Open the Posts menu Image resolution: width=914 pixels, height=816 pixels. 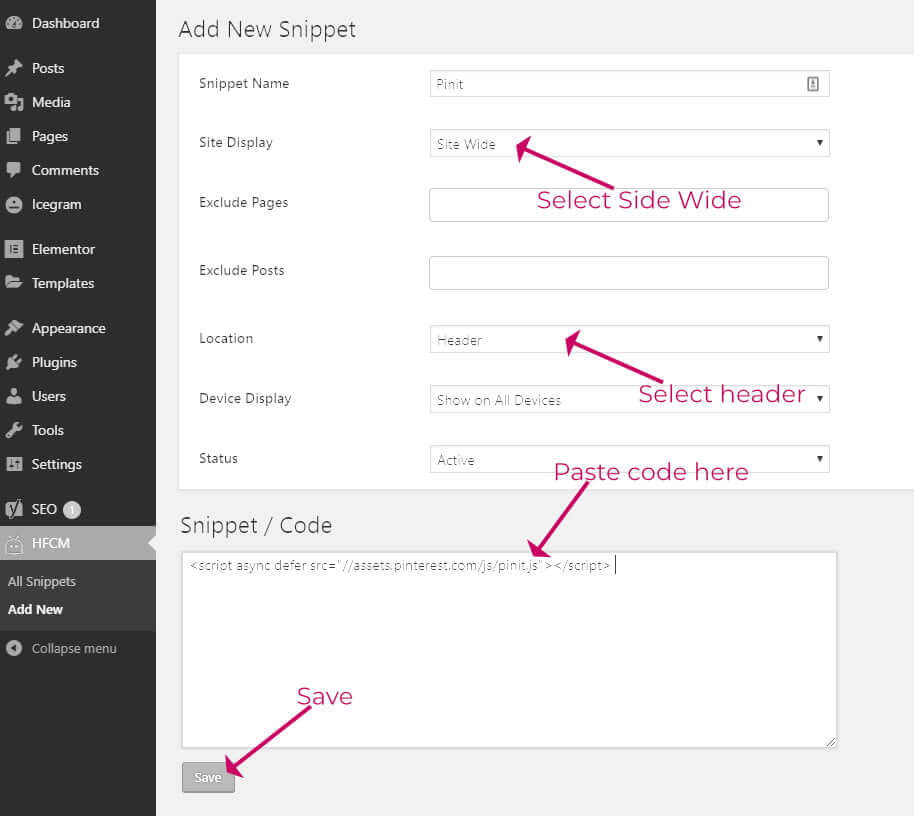[x=78, y=68]
